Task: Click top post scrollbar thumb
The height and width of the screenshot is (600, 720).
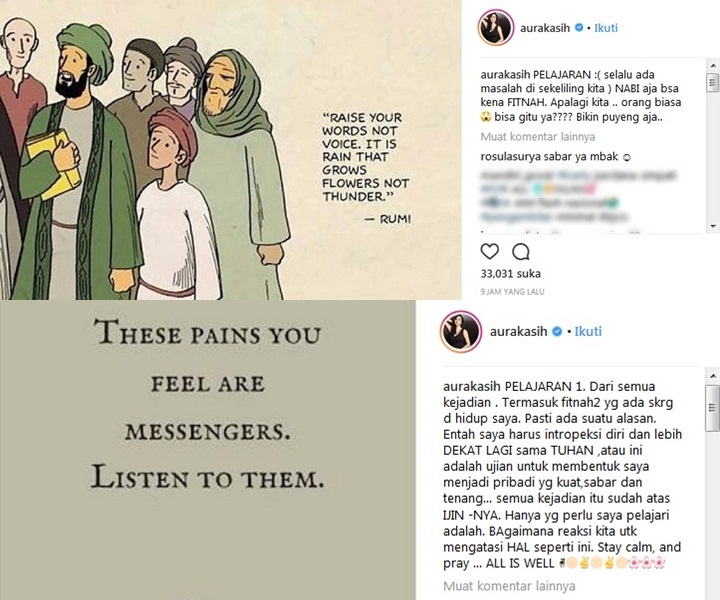Action: [713, 83]
